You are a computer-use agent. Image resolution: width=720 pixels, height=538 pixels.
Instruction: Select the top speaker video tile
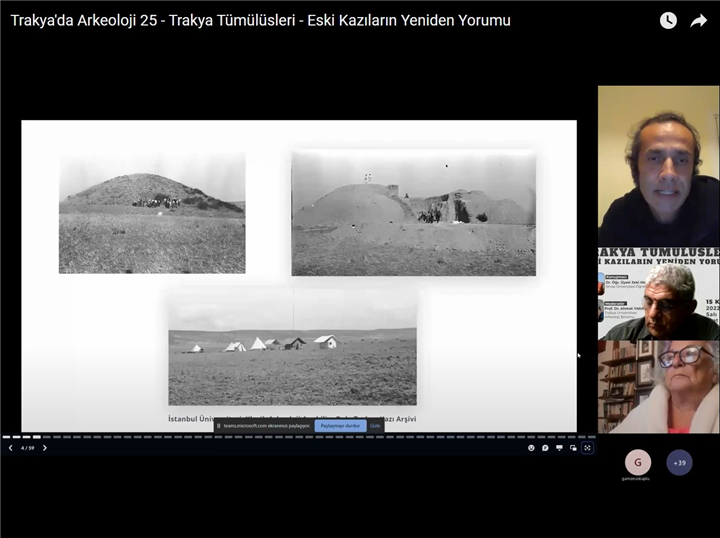tap(658, 166)
